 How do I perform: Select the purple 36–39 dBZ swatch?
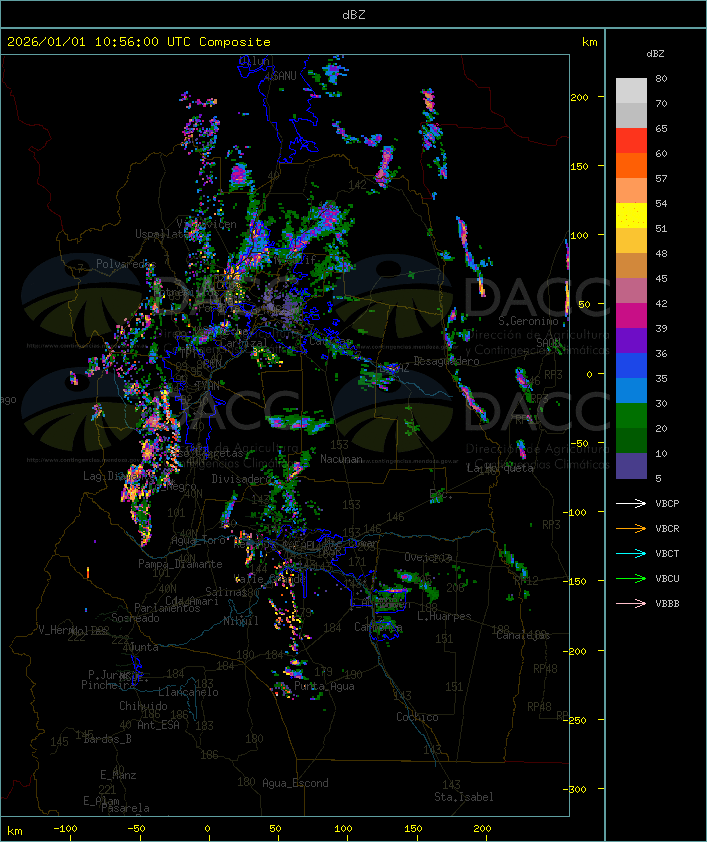[631, 341]
